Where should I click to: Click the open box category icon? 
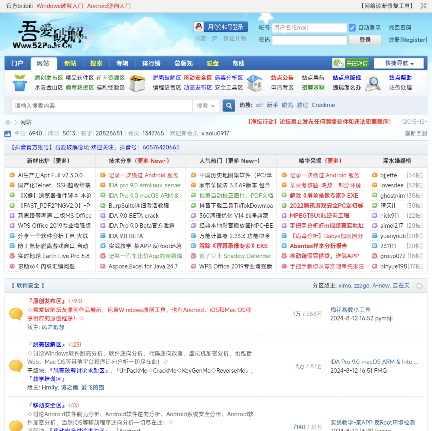coord(137,83)
